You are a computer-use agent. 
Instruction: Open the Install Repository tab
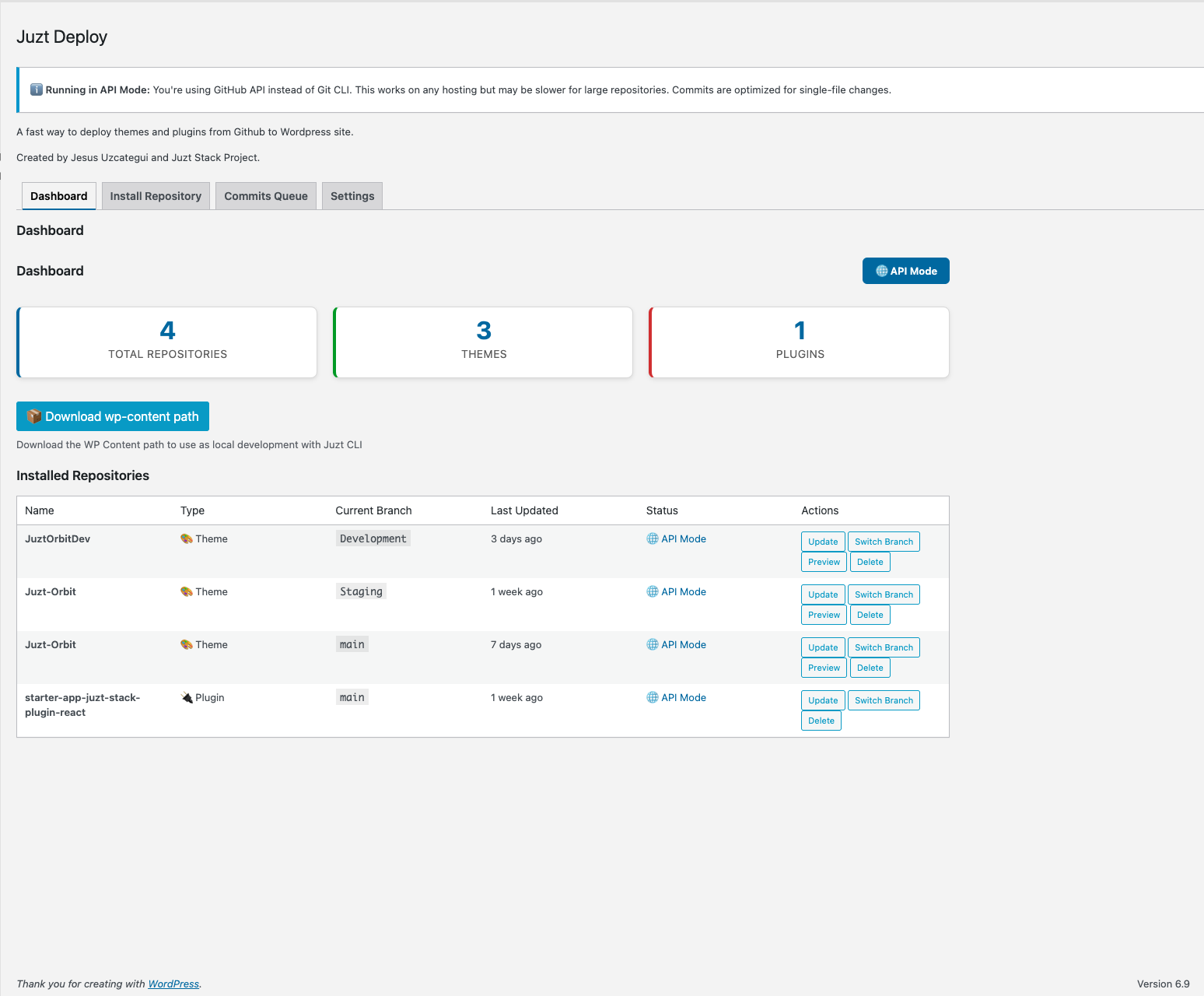click(x=156, y=196)
